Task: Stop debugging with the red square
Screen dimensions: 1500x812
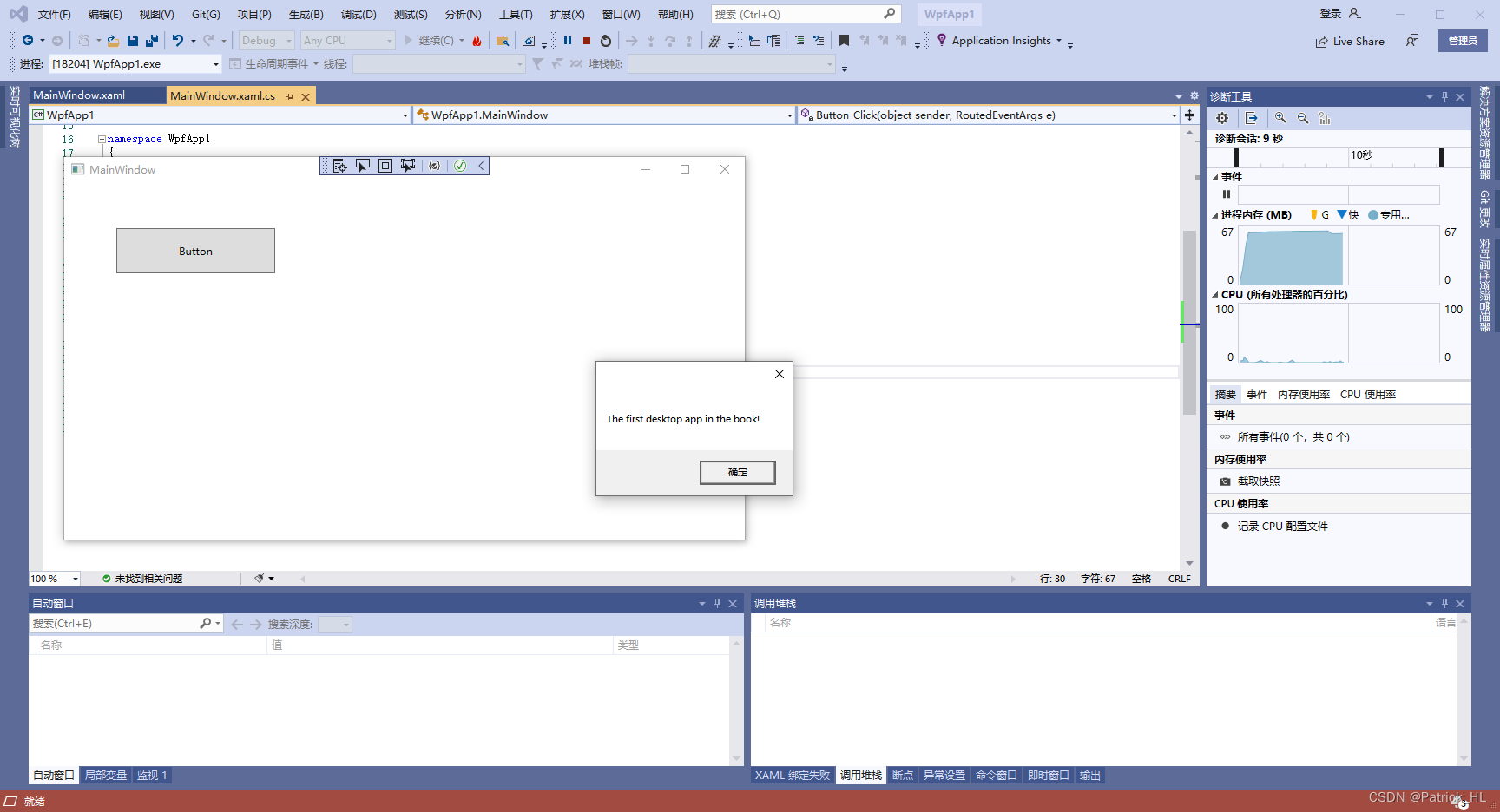Action: point(587,41)
